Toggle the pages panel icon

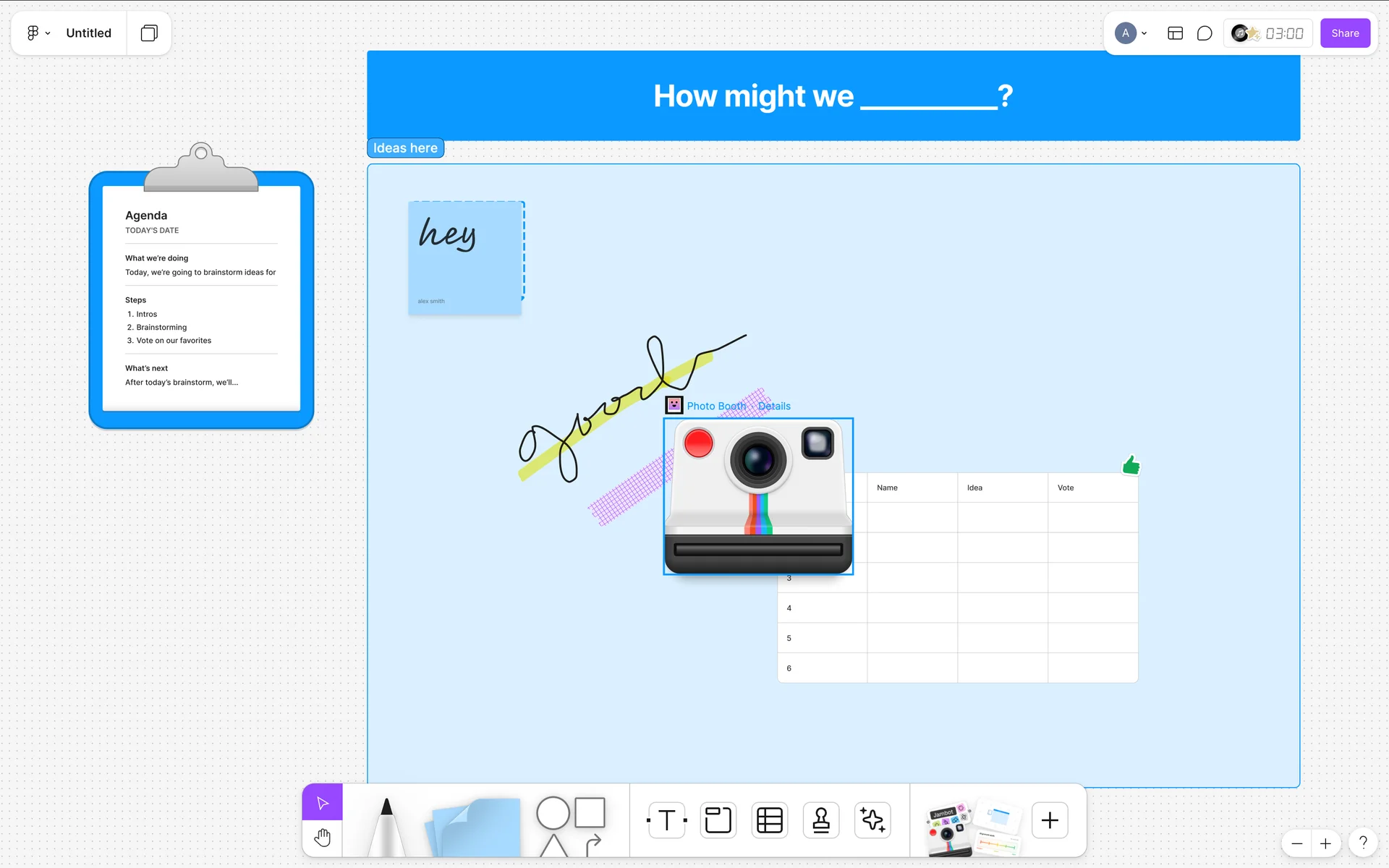[x=149, y=33]
